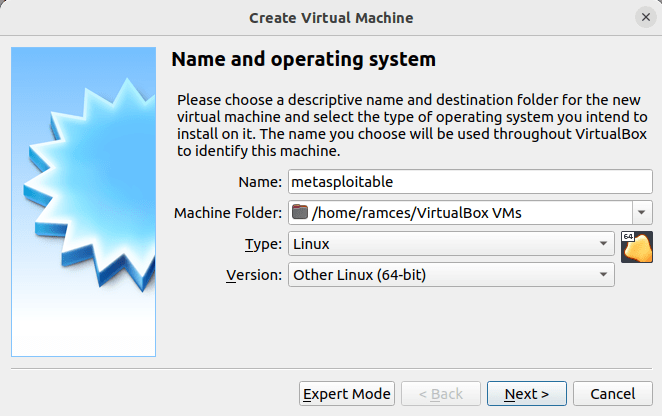The width and height of the screenshot is (662, 416).
Task: Cancel the virtual machine creation
Action: tap(613, 394)
